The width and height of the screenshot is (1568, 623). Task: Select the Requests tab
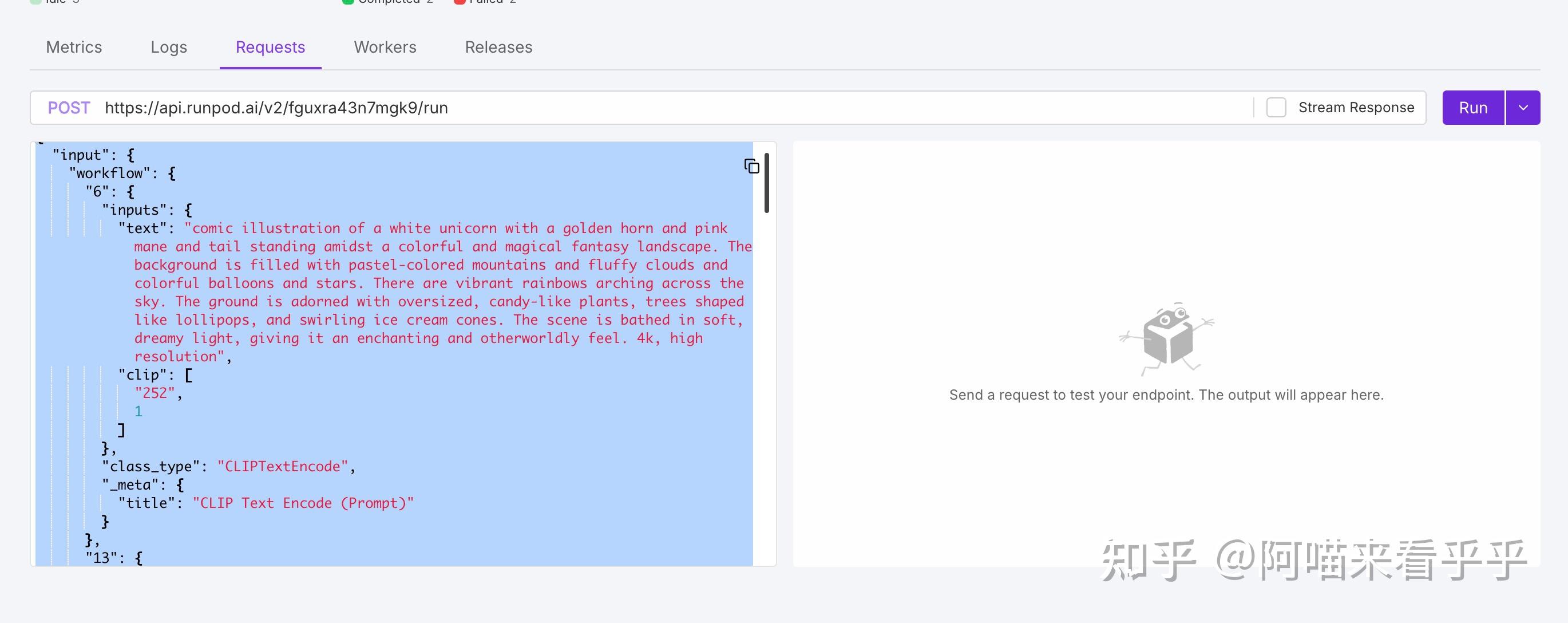pyautogui.click(x=270, y=48)
